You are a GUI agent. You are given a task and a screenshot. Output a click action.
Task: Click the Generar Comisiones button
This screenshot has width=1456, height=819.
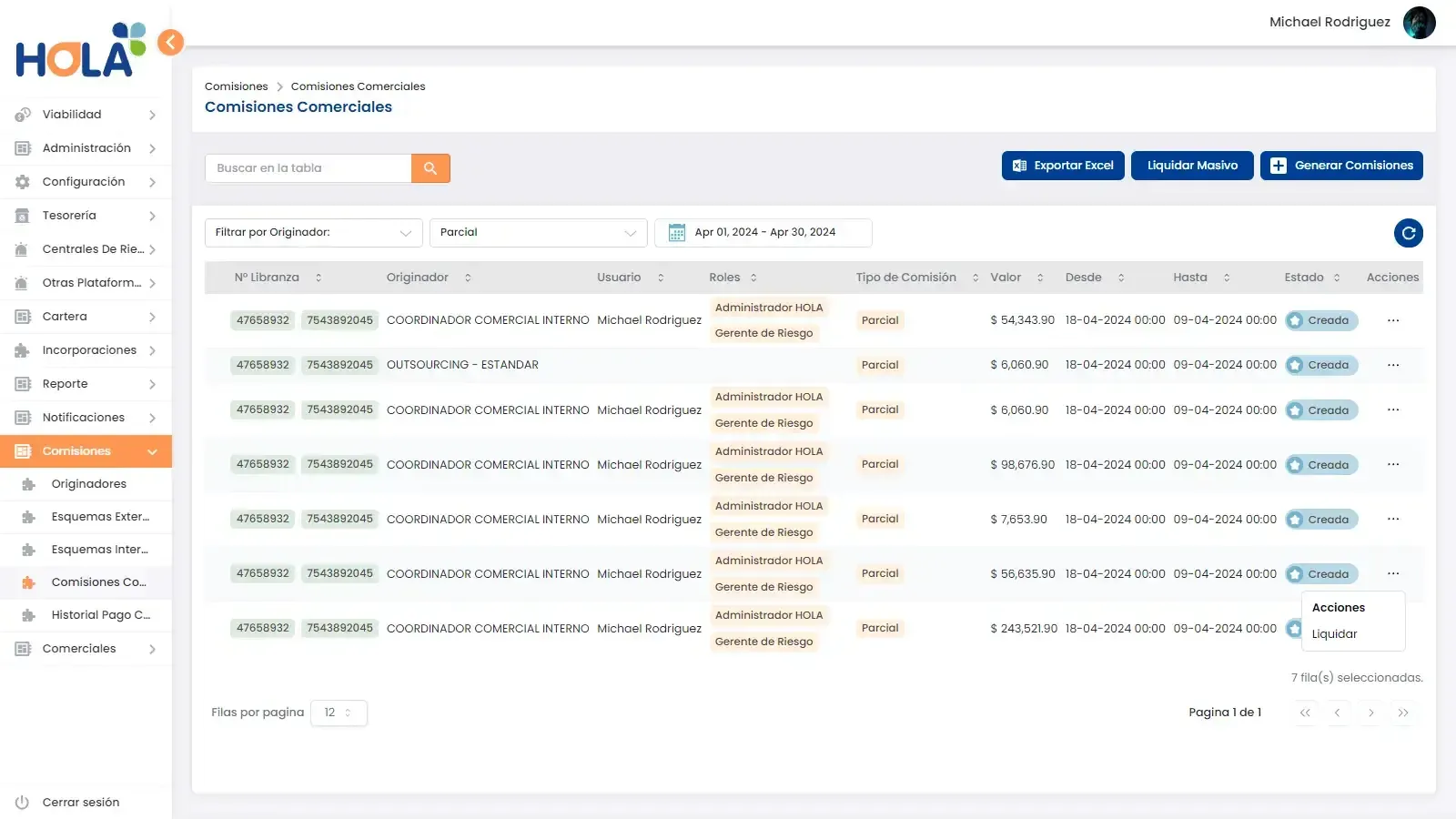click(1341, 166)
